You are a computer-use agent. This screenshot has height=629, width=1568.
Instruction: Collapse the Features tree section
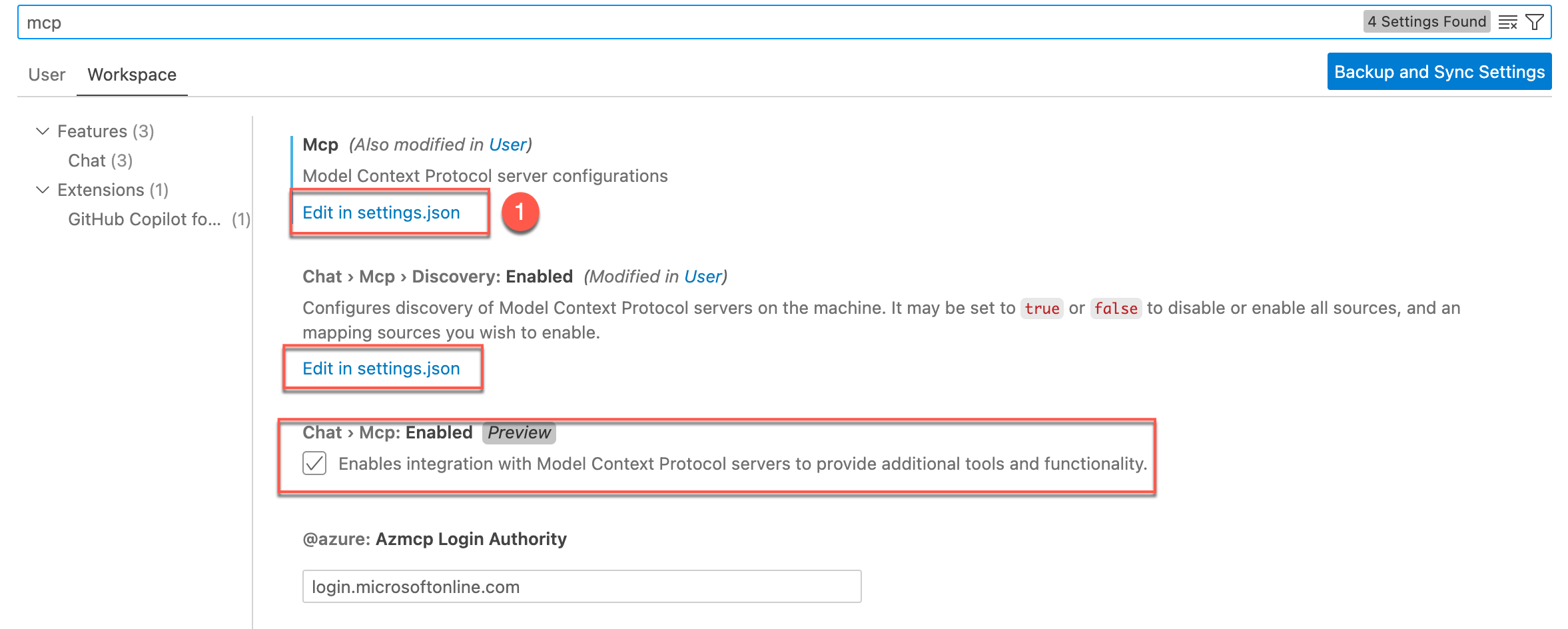click(x=41, y=131)
